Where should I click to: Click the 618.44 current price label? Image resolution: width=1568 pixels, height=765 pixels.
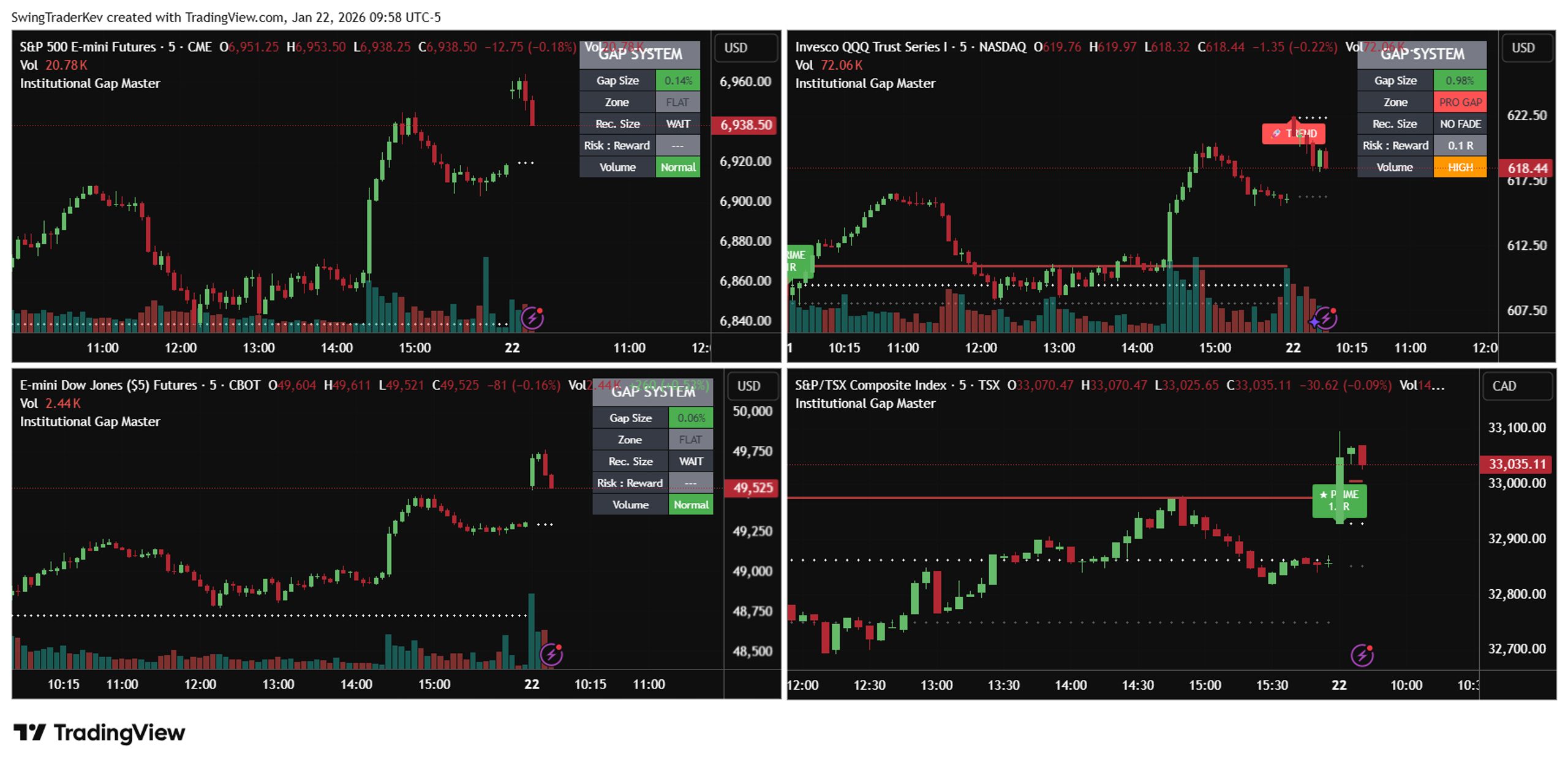1527,168
